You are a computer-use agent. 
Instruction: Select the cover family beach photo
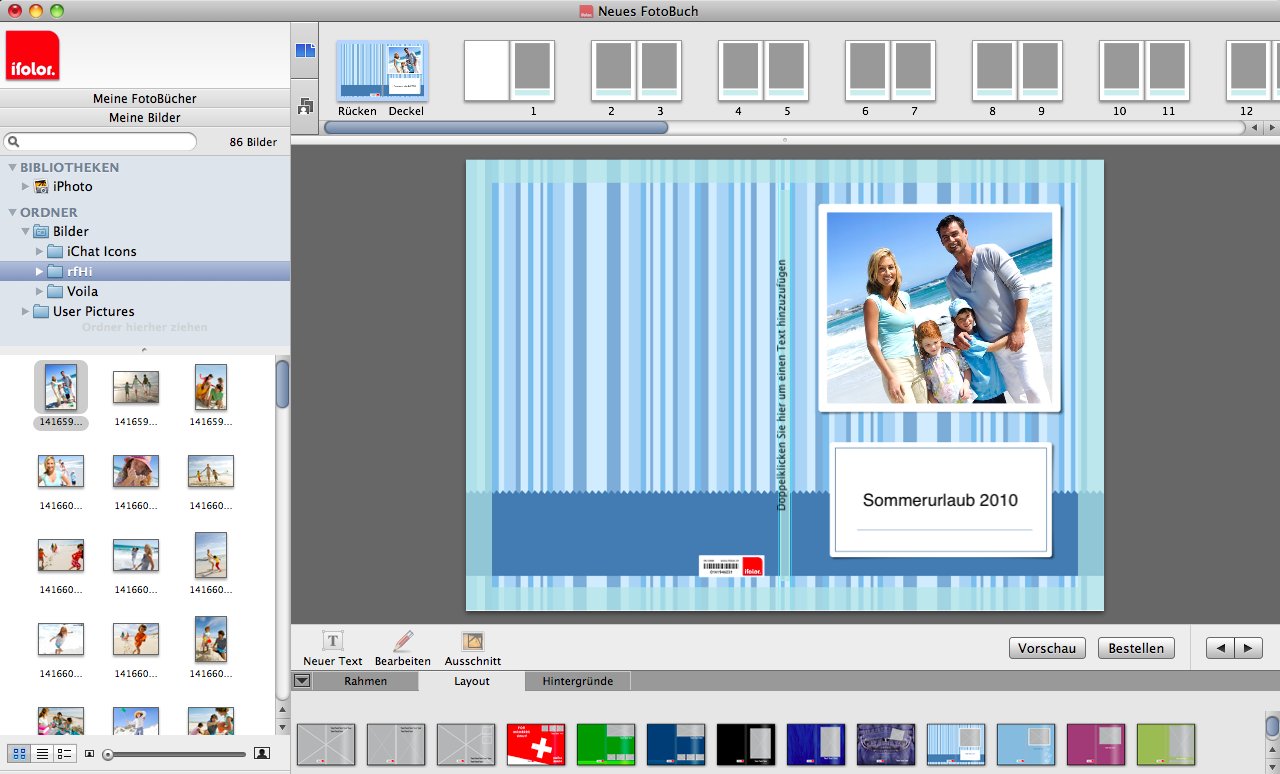point(939,307)
